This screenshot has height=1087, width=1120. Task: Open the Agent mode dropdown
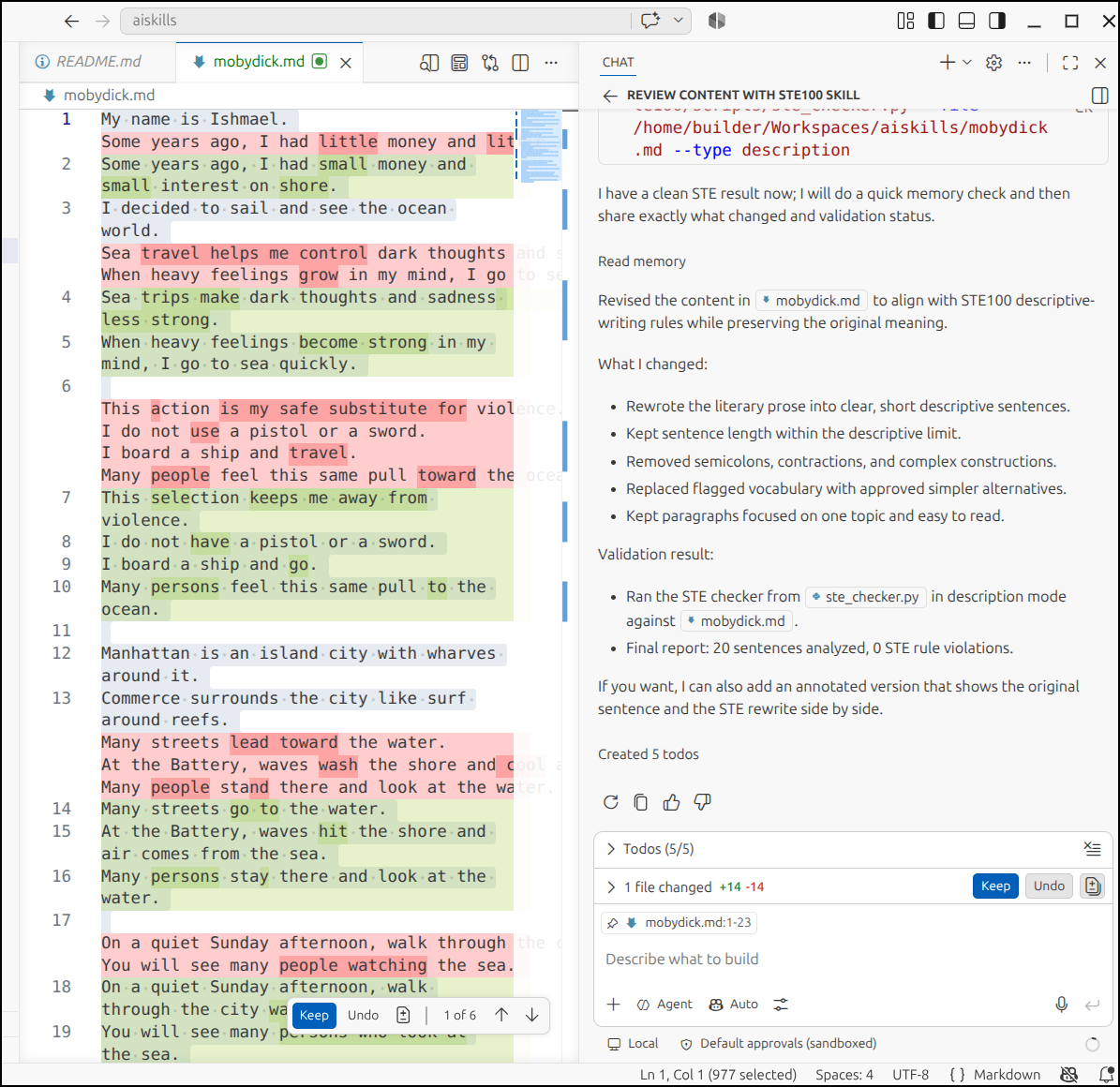(665, 1005)
